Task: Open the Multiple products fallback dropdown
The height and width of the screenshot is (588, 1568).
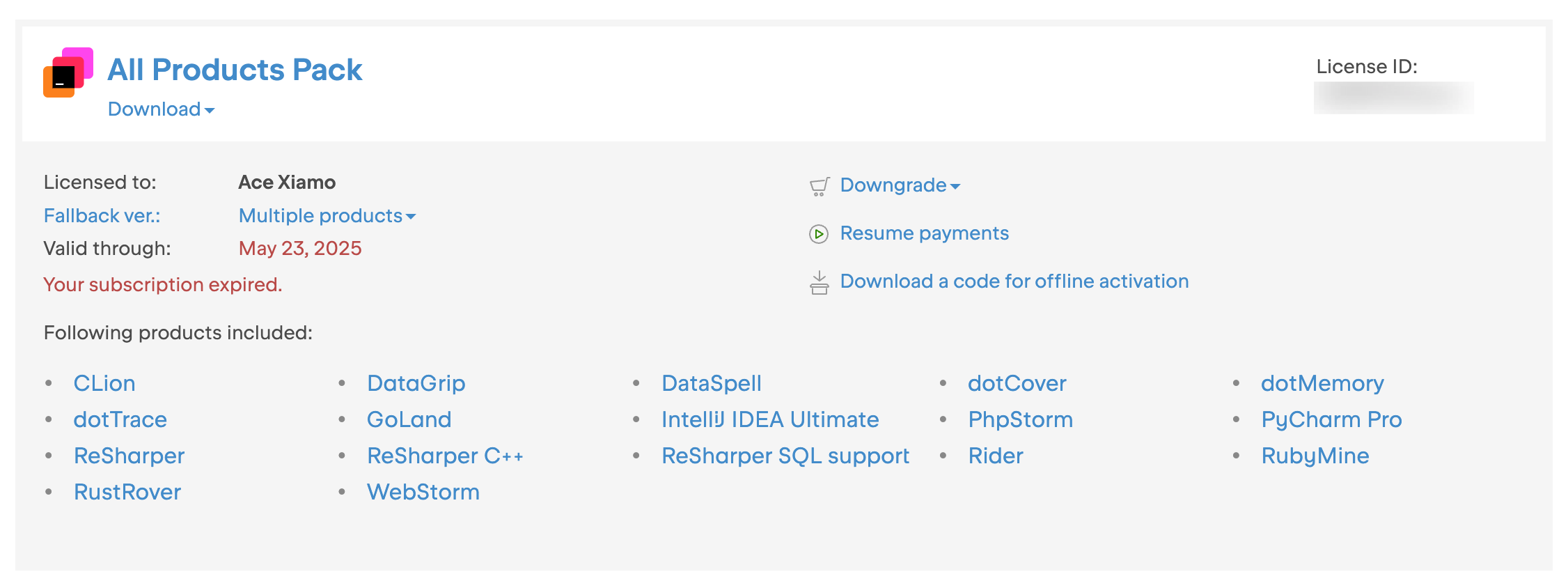Action: pos(327,216)
